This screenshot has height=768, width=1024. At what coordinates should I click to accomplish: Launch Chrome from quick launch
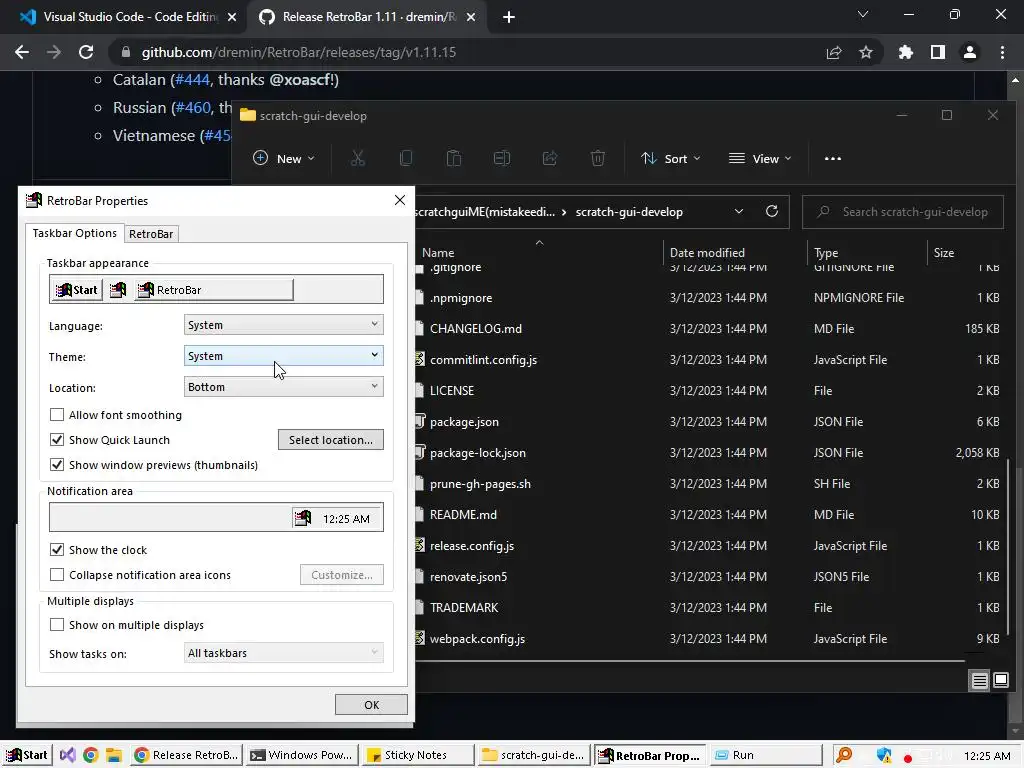91,755
